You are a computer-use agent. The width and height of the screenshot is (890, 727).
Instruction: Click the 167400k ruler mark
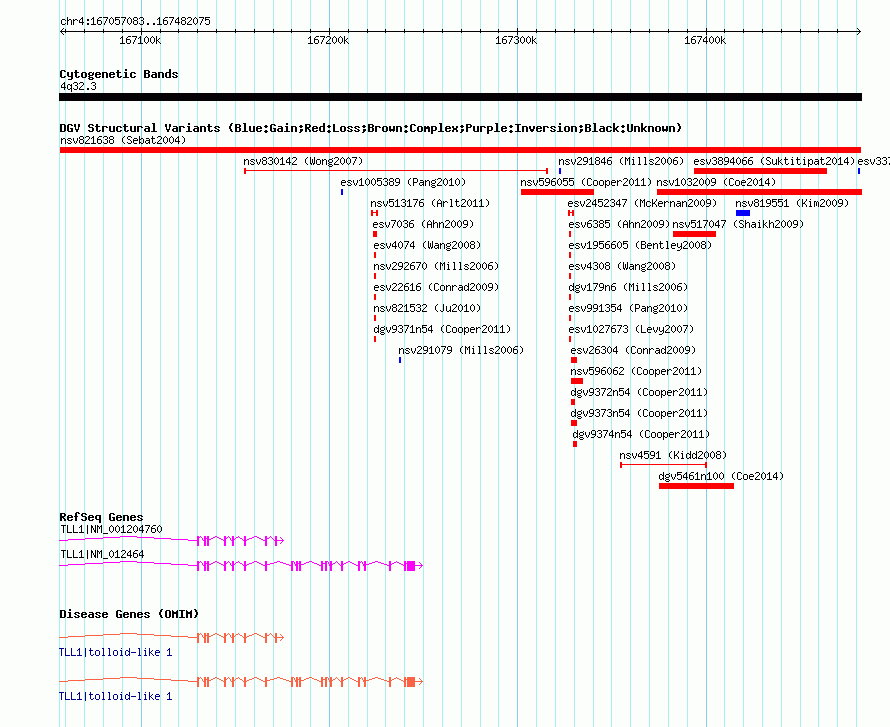704,40
